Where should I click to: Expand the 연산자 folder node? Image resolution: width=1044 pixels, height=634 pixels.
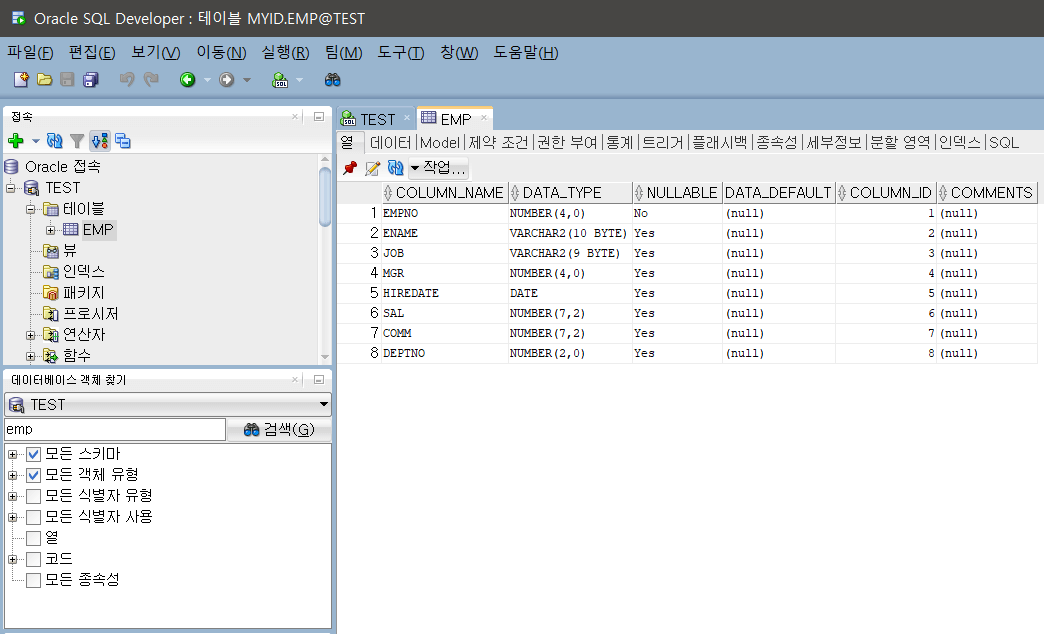point(31,335)
